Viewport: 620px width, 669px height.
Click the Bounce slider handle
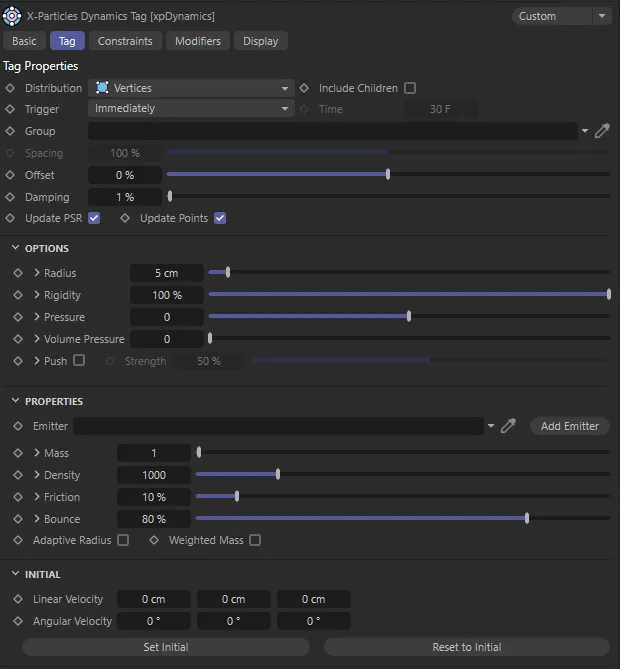click(x=527, y=519)
